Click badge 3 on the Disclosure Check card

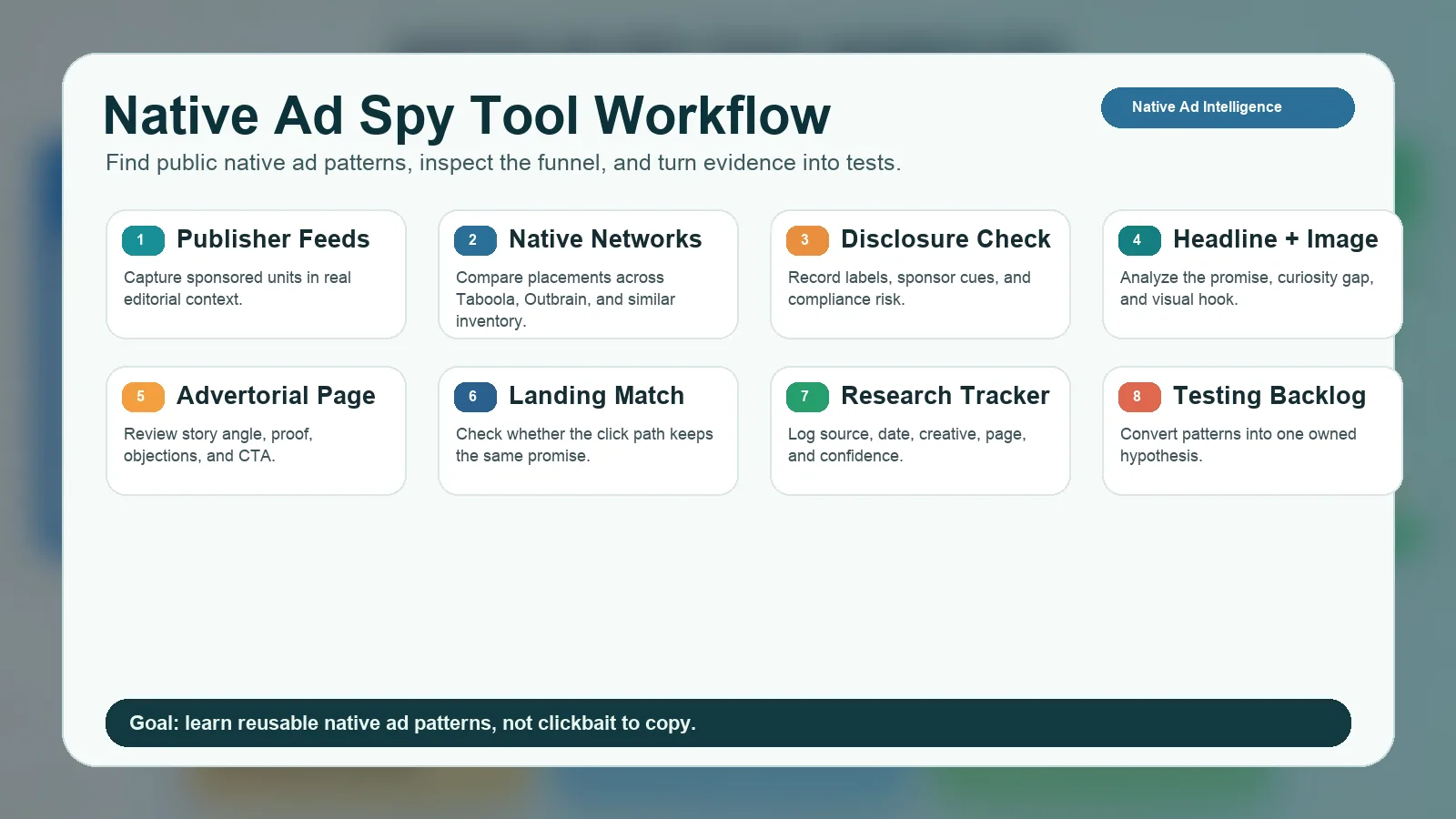click(805, 240)
